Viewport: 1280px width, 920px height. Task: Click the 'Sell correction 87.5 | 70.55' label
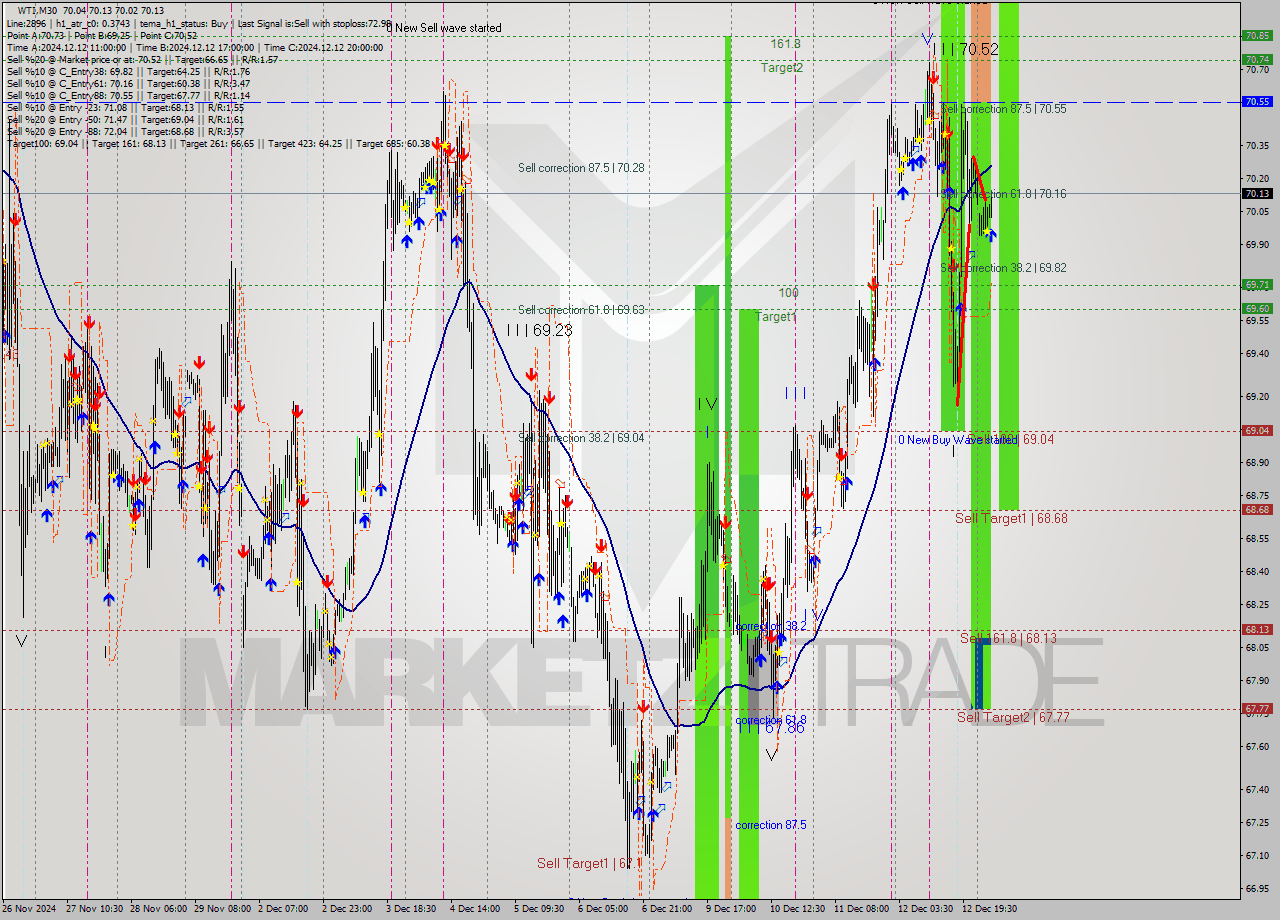1003,109
